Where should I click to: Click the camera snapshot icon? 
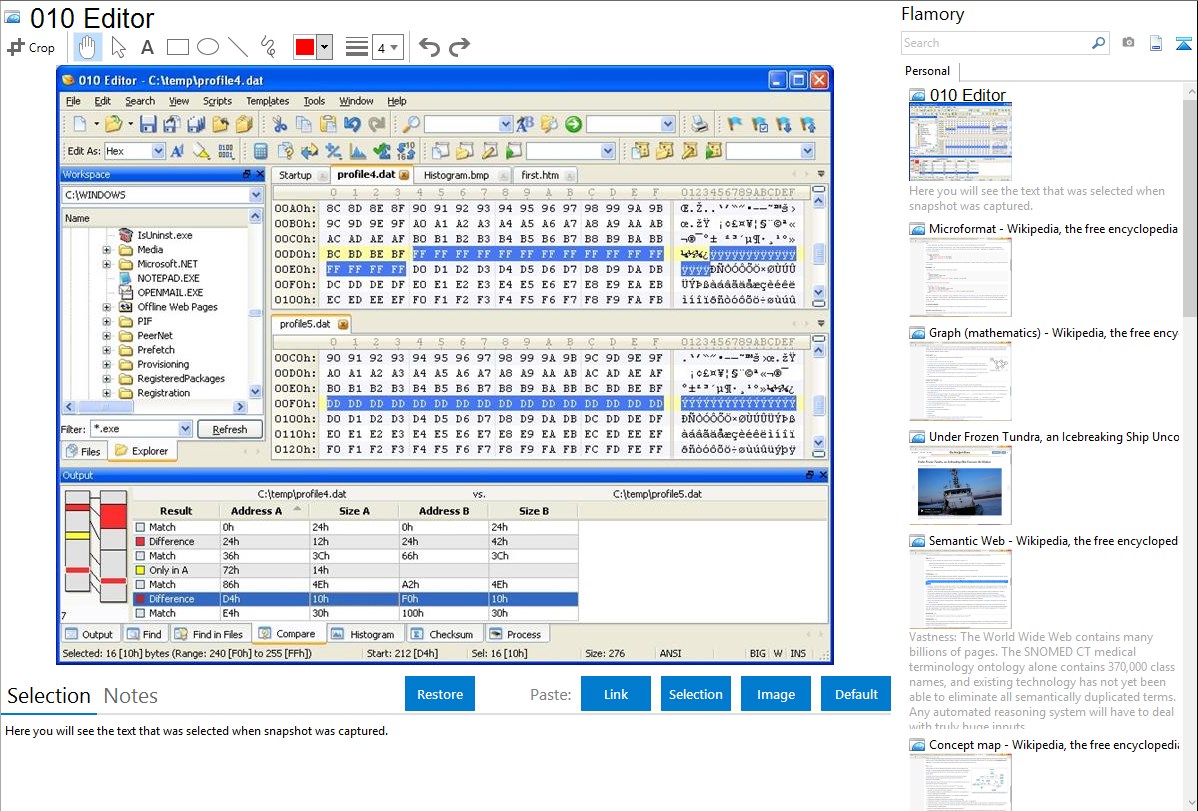click(x=1128, y=43)
